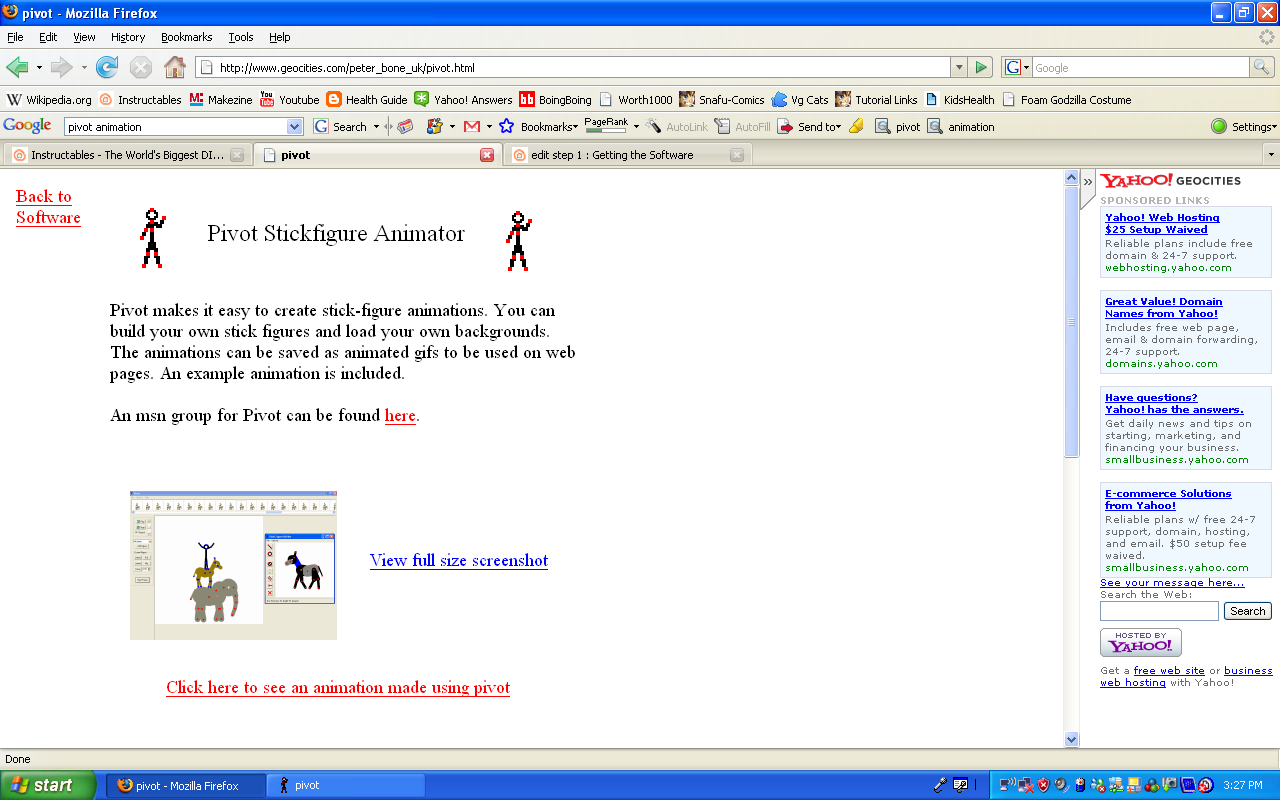1280x800 pixels.
Task: Open the Health Guide bookmark
Action: coord(367,100)
